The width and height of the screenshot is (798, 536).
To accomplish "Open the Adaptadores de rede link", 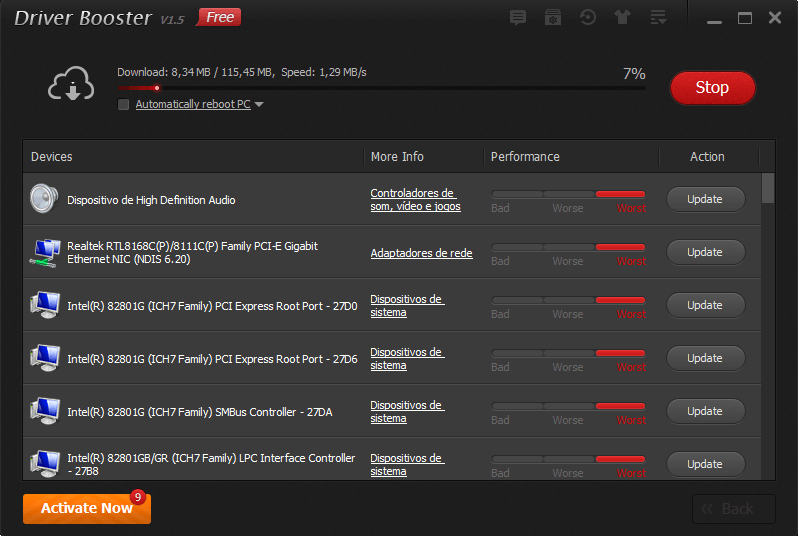I will click(421, 253).
